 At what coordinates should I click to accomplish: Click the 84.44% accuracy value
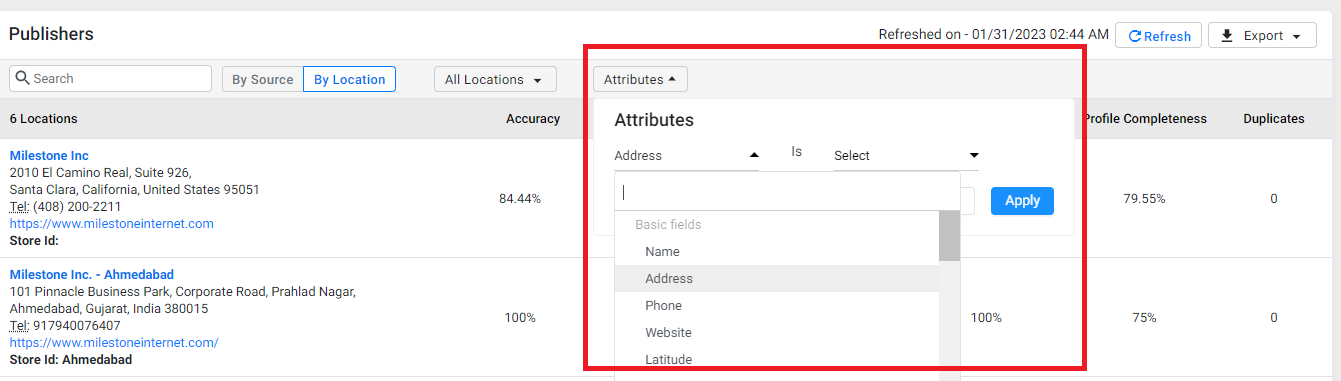(520, 199)
